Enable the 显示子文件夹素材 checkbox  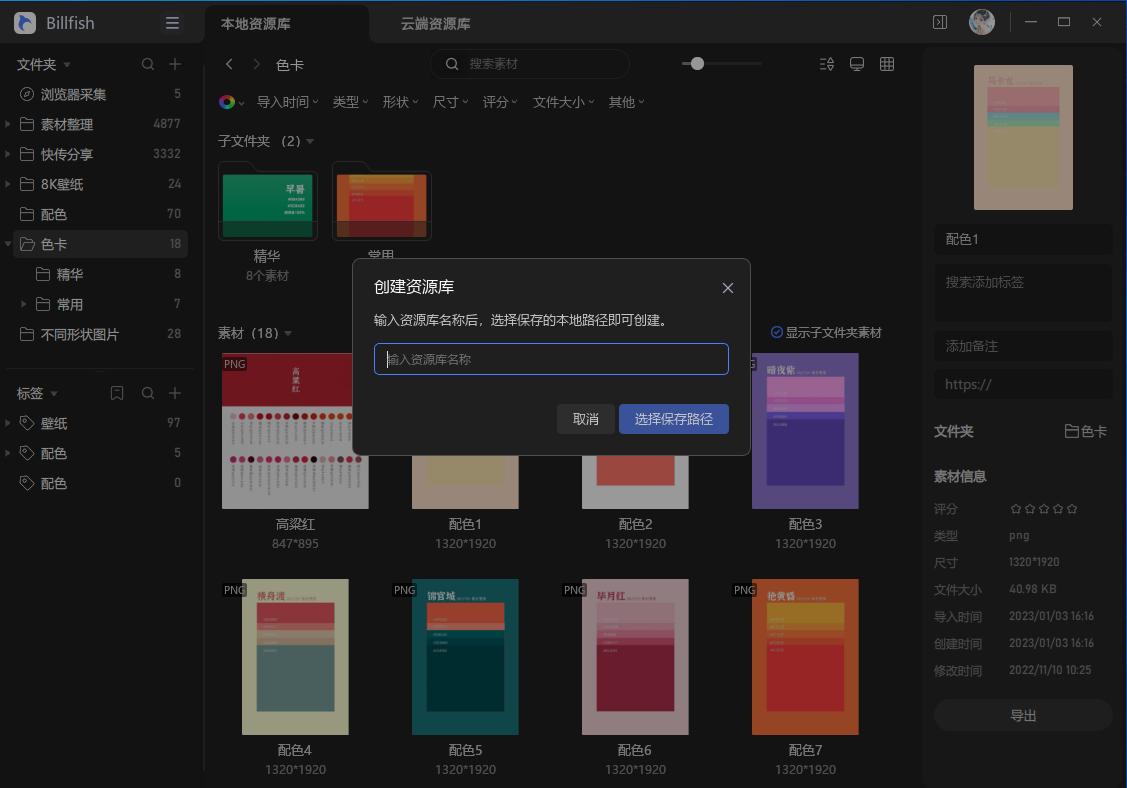776,332
